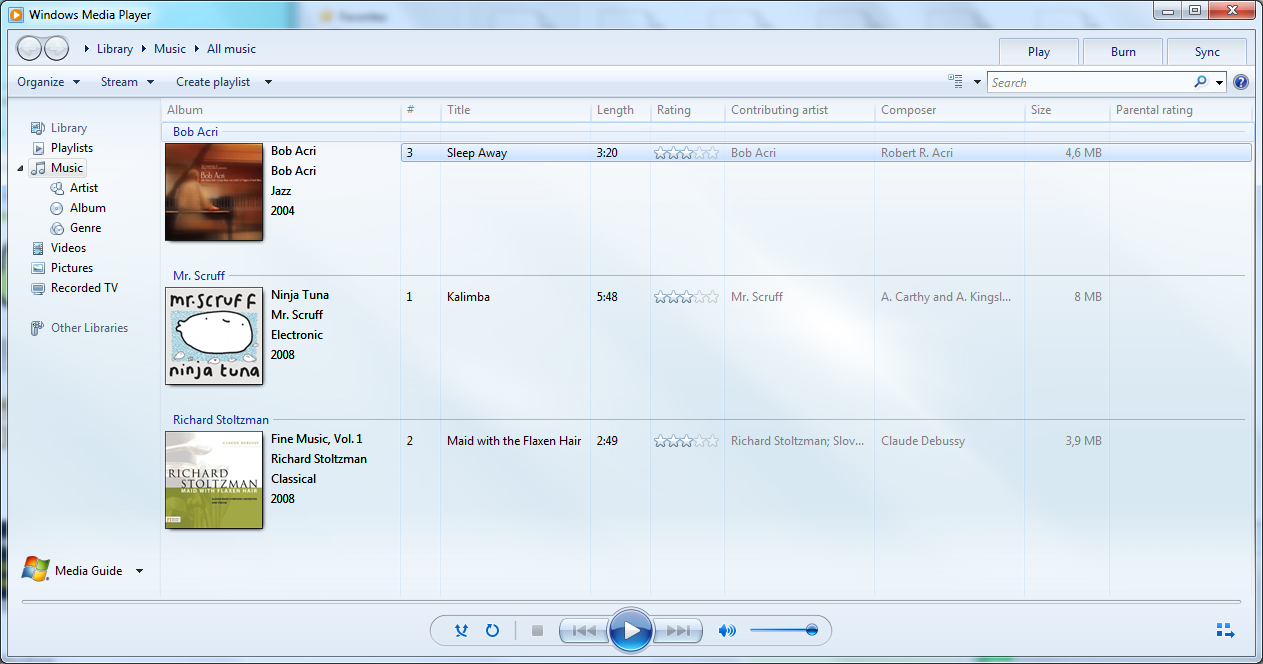Skip ahead with the Next track button

(678, 631)
